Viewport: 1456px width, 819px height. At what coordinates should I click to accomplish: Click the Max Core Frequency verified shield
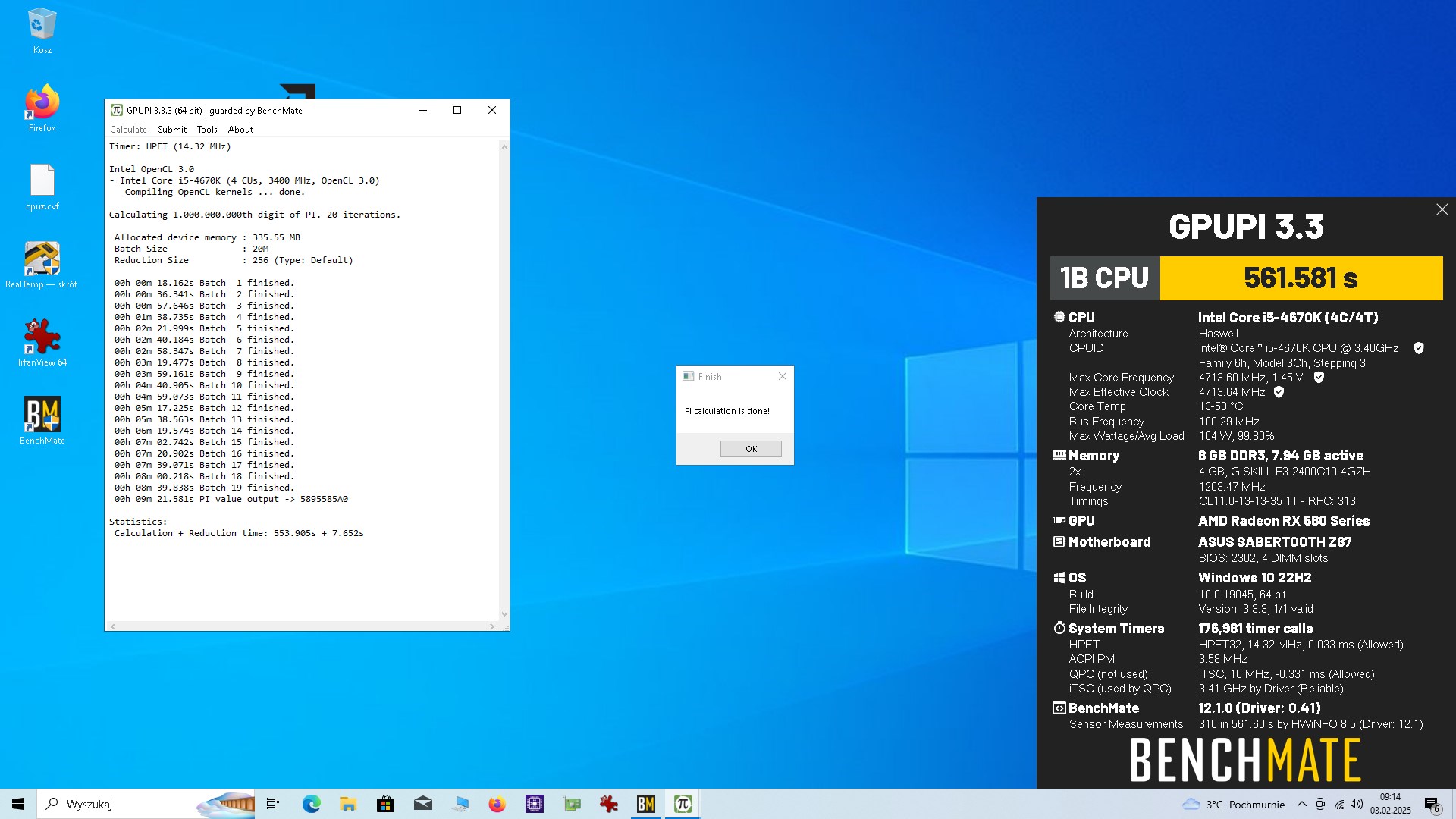click(1319, 378)
